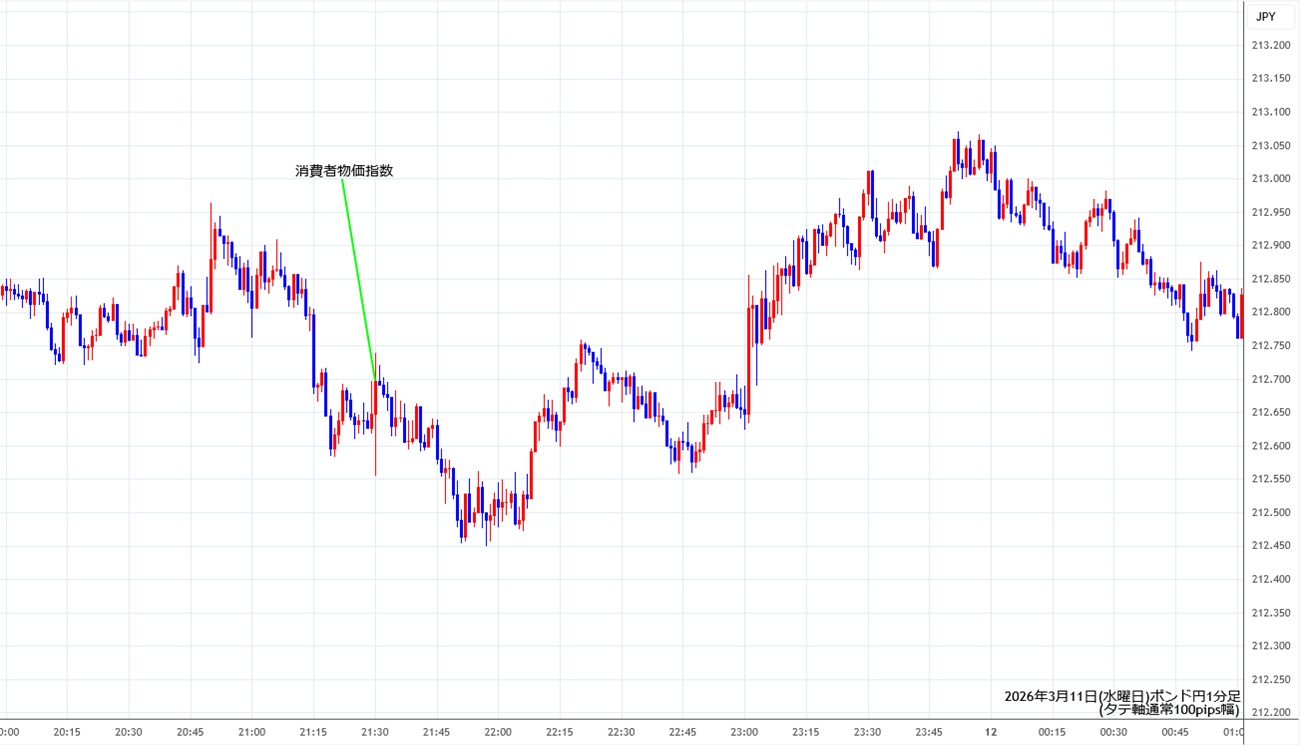
Task: Select the 212.700 price level label
Action: tap(1270, 379)
